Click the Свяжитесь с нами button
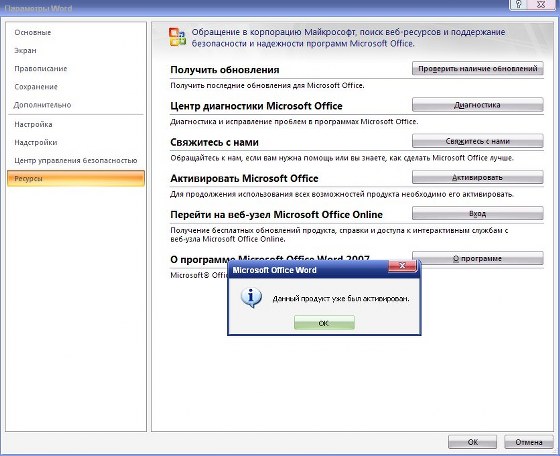The width and height of the screenshot is (560, 456). [x=478, y=141]
